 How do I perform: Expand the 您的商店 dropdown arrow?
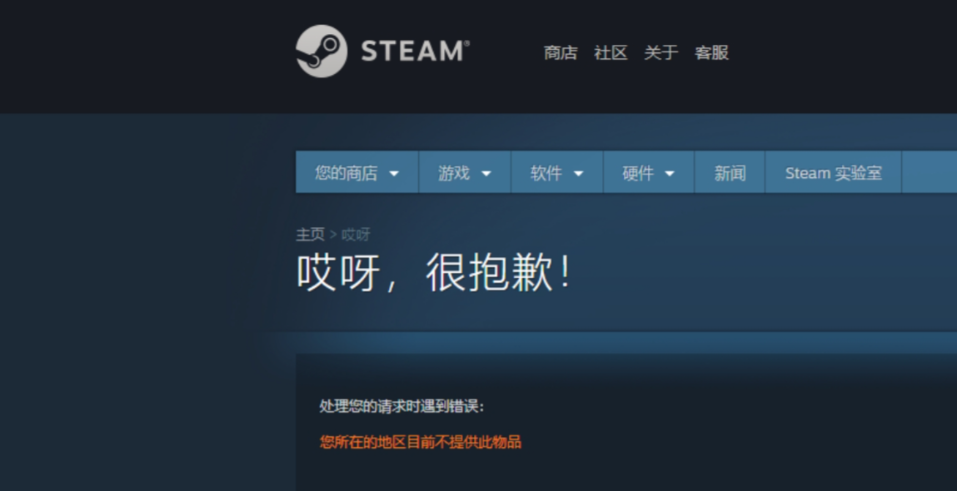(394, 174)
